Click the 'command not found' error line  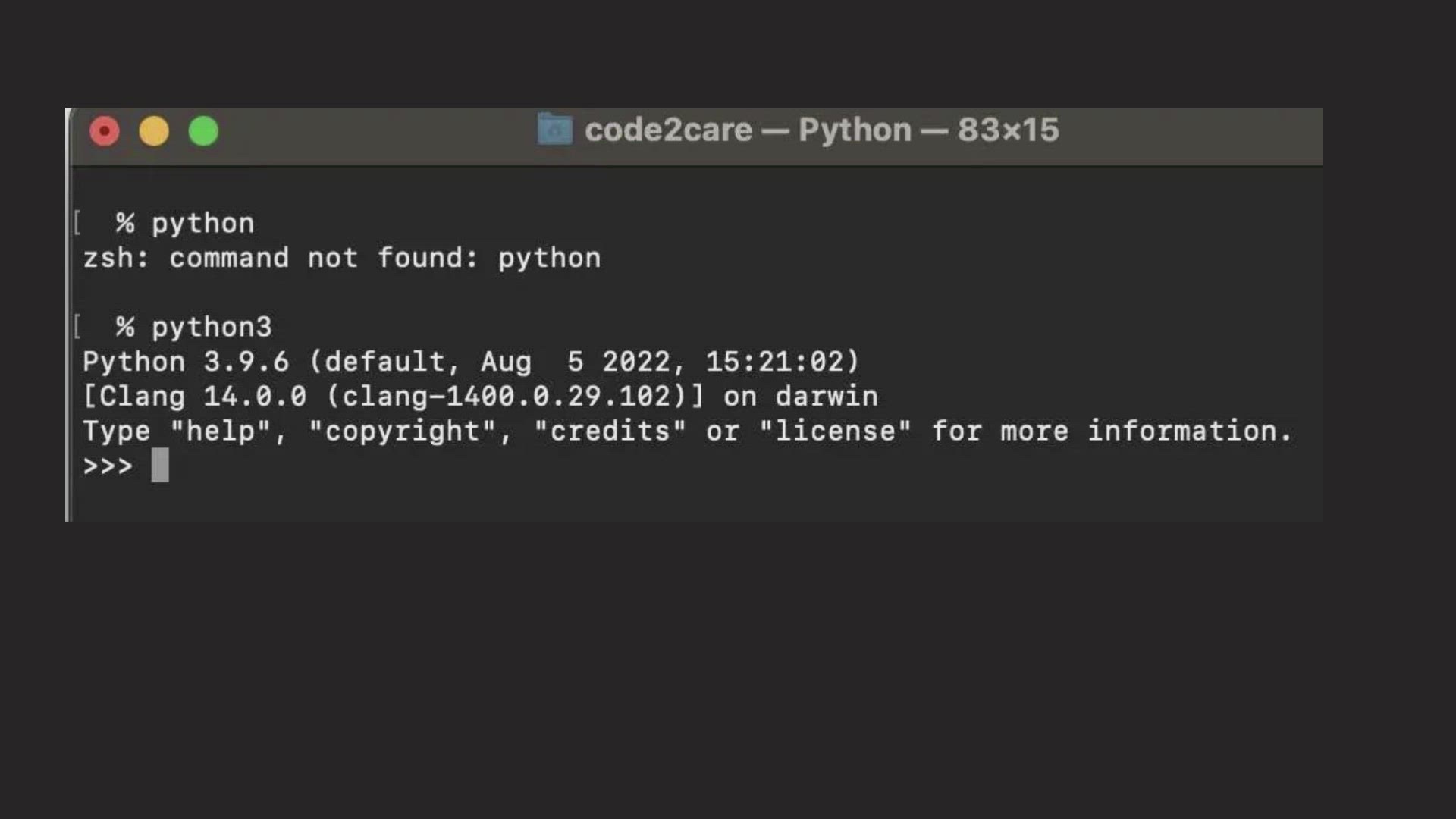coord(341,259)
